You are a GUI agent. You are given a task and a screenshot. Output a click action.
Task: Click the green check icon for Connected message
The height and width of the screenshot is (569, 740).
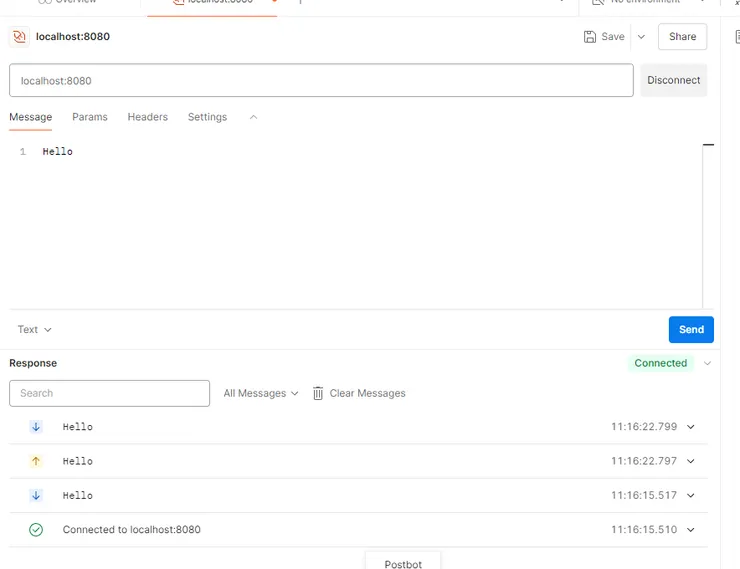point(36,530)
